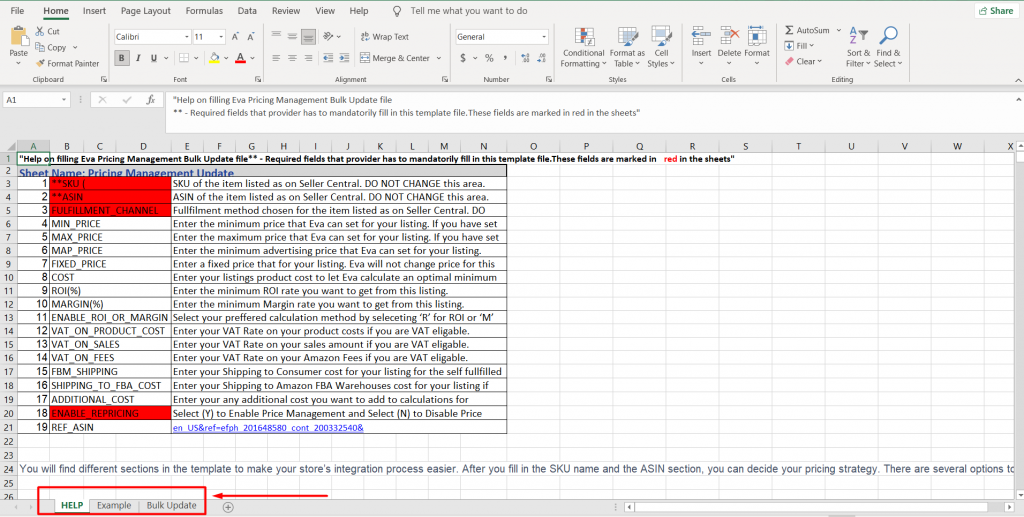This screenshot has width=1024, height=517.
Task: Click the Tell me what you want field
Action: (468, 10)
